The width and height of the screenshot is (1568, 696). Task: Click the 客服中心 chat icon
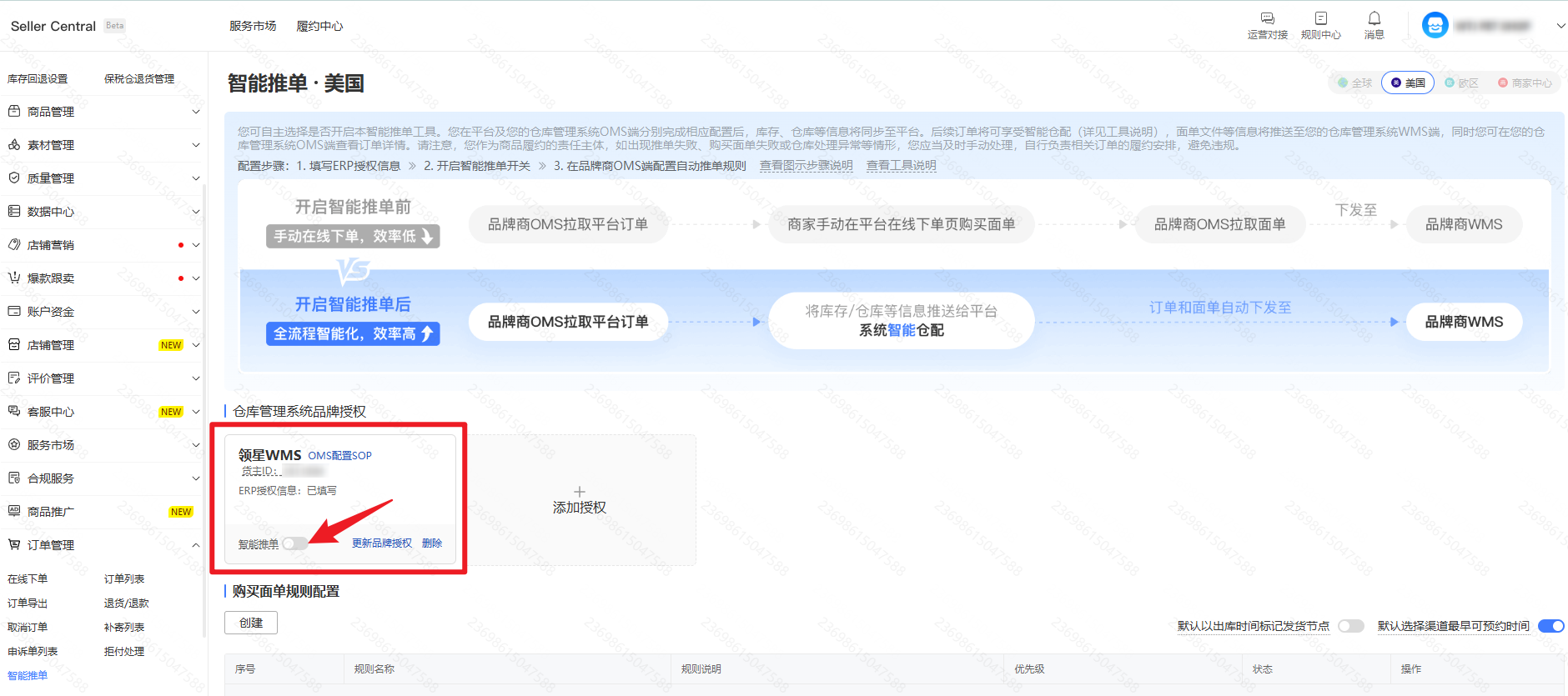14,411
